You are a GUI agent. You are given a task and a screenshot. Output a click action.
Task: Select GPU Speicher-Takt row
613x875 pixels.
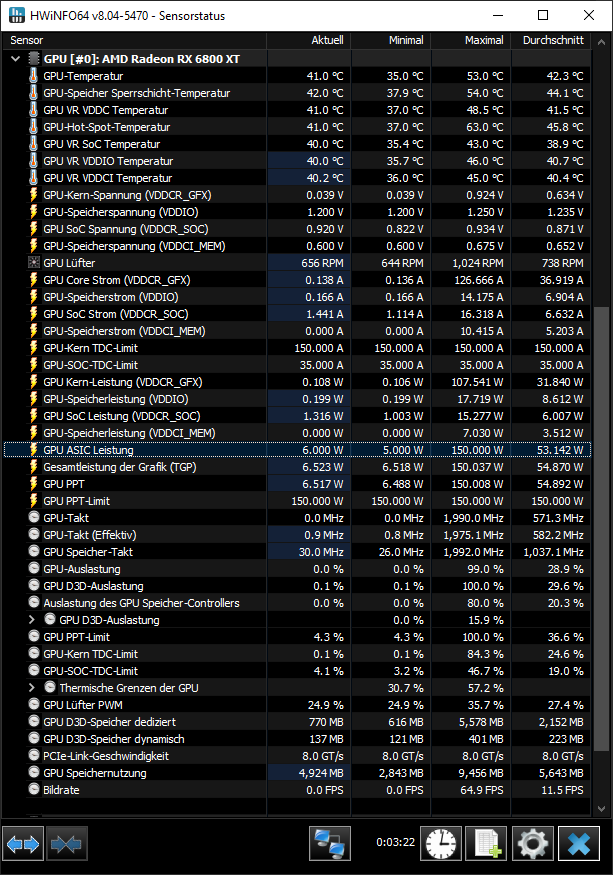297,552
